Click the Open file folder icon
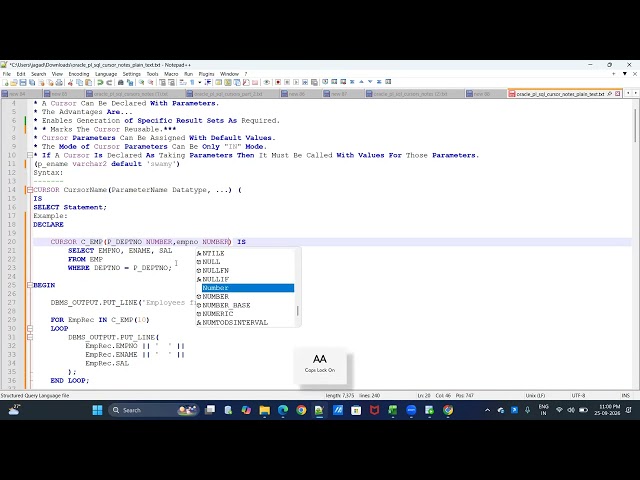 pos(14,82)
